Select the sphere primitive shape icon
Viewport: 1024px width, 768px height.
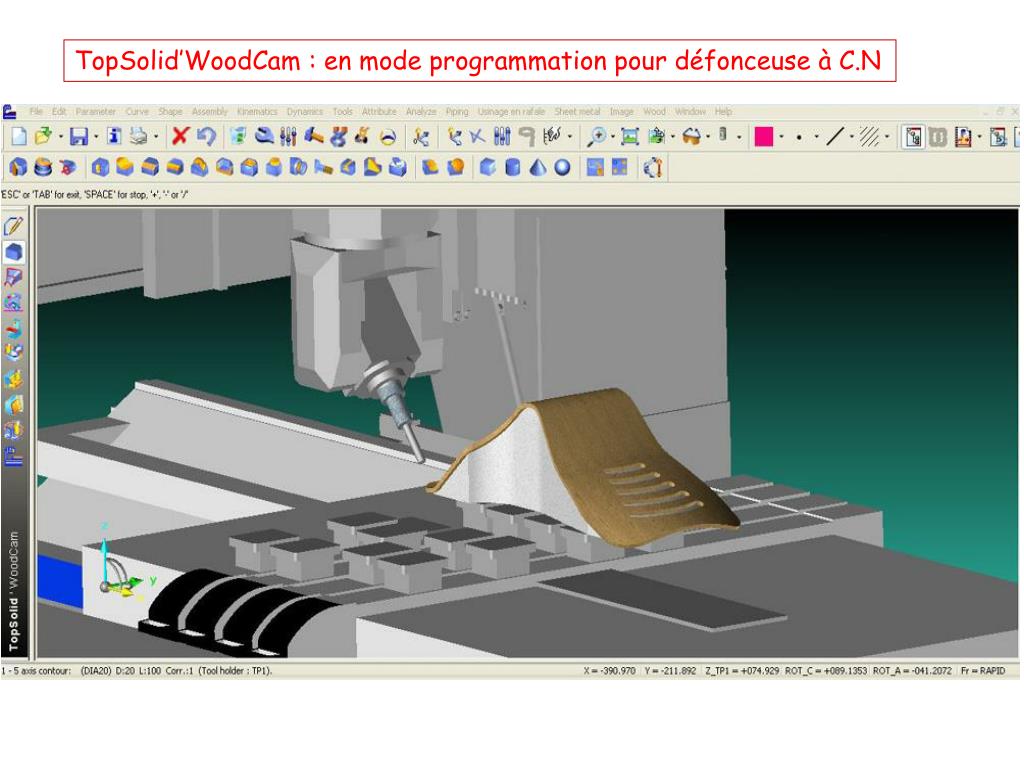pos(562,168)
